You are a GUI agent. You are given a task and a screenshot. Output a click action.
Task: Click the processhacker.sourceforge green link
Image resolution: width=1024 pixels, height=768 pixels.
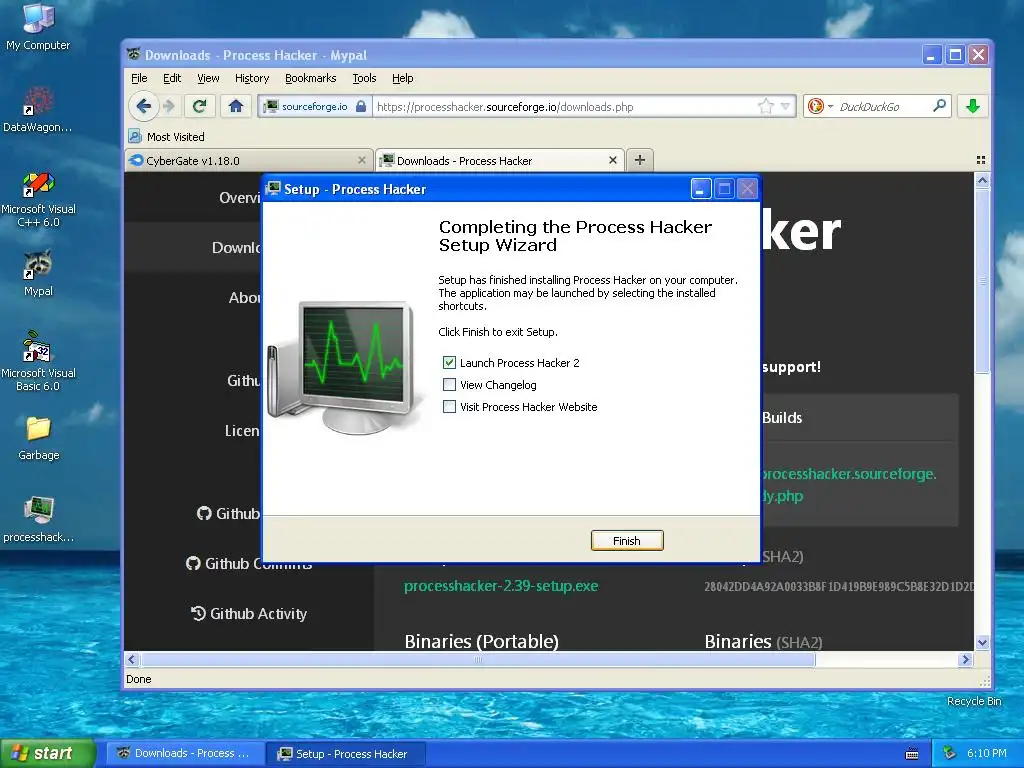(x=848, y=485)
